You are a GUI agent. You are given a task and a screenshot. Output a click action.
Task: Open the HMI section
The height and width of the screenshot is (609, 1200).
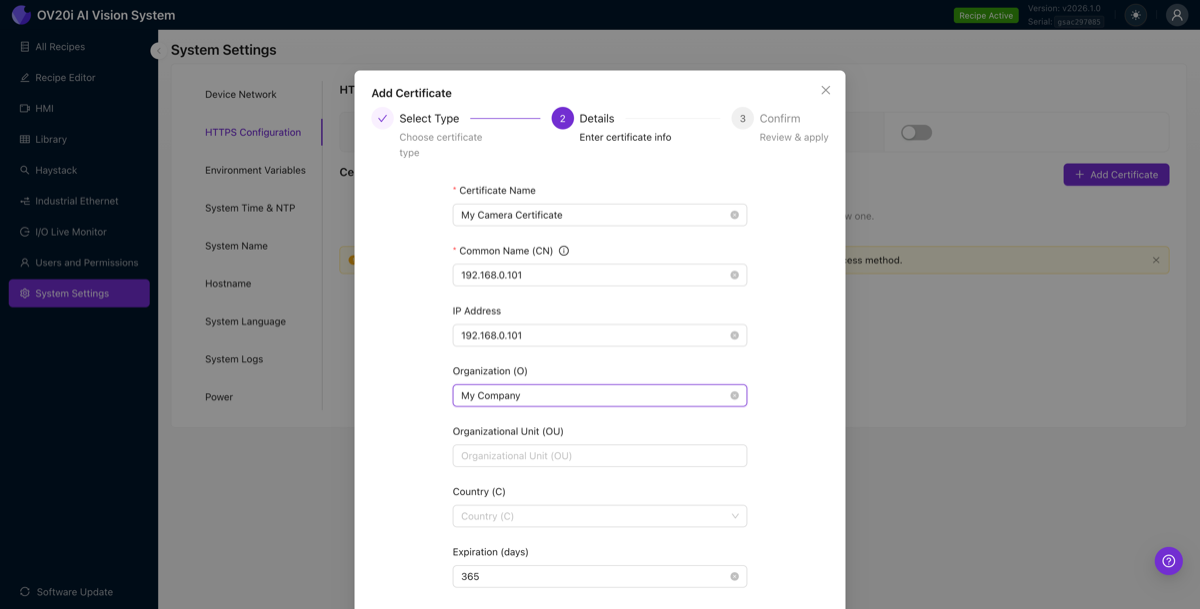click(46, 107)
